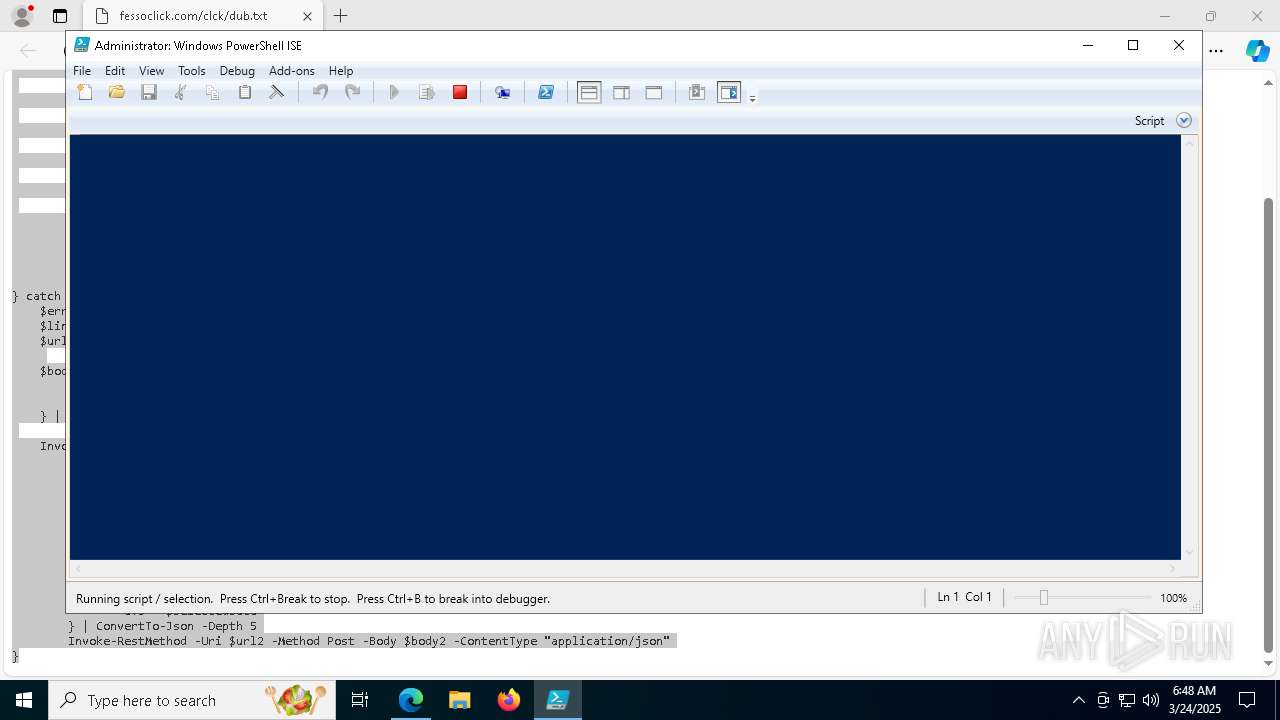This screenshot has height=720, width=1280.
Task: Open the File menu
Action: [x=82, y=71]
